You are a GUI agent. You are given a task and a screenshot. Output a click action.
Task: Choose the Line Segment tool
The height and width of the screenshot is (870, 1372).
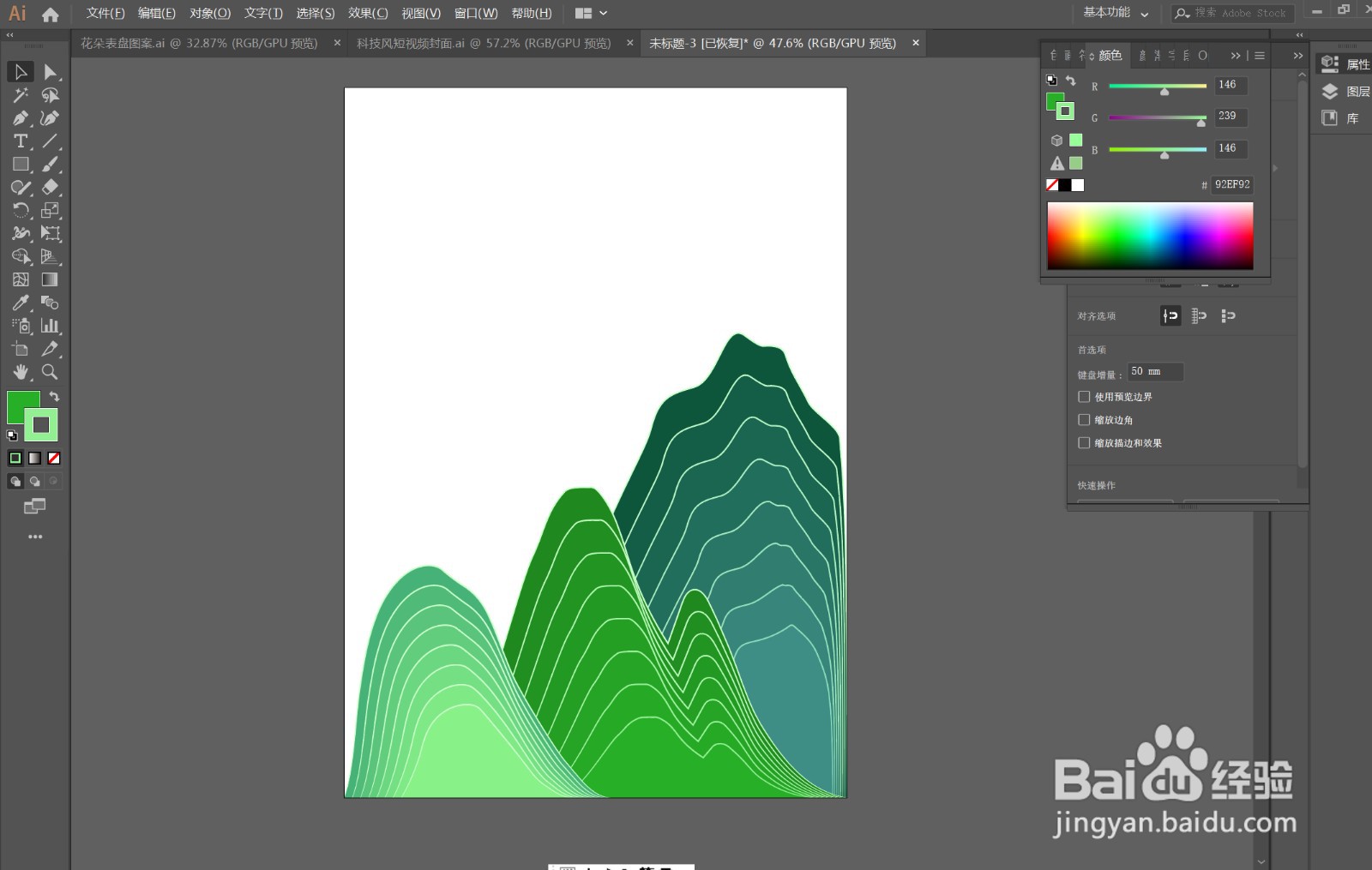[x=51, y=141]
